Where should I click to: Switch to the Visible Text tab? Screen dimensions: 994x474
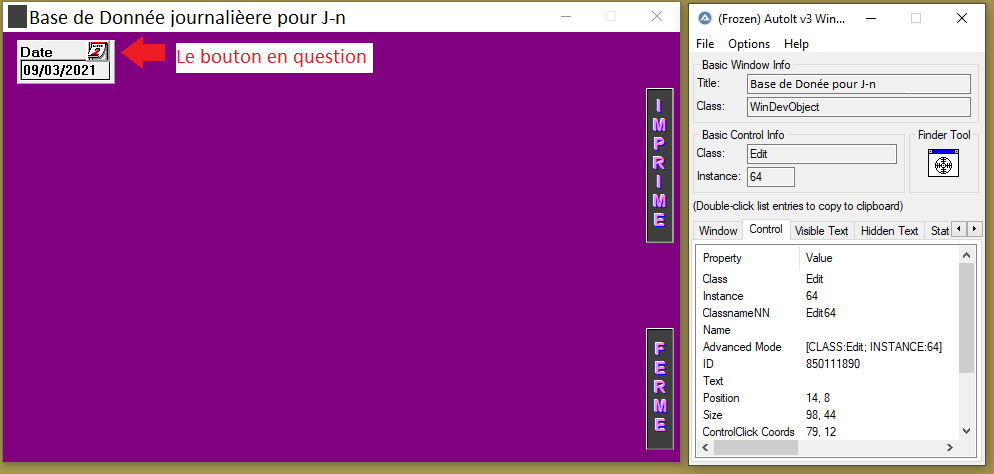tap(821, 231)
